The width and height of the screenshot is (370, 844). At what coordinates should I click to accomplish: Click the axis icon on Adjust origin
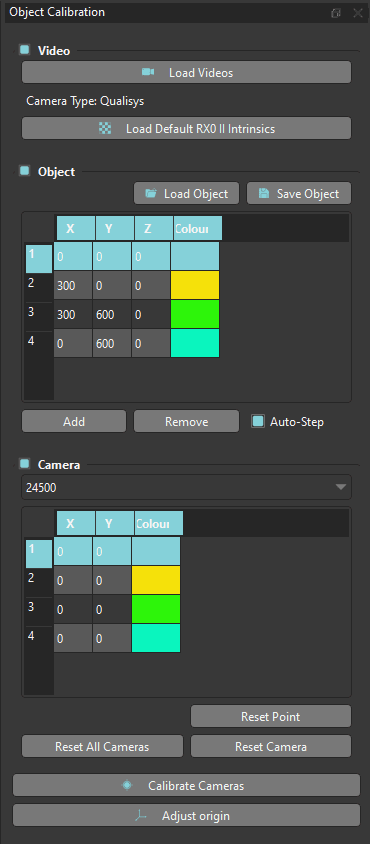point(141,815)
